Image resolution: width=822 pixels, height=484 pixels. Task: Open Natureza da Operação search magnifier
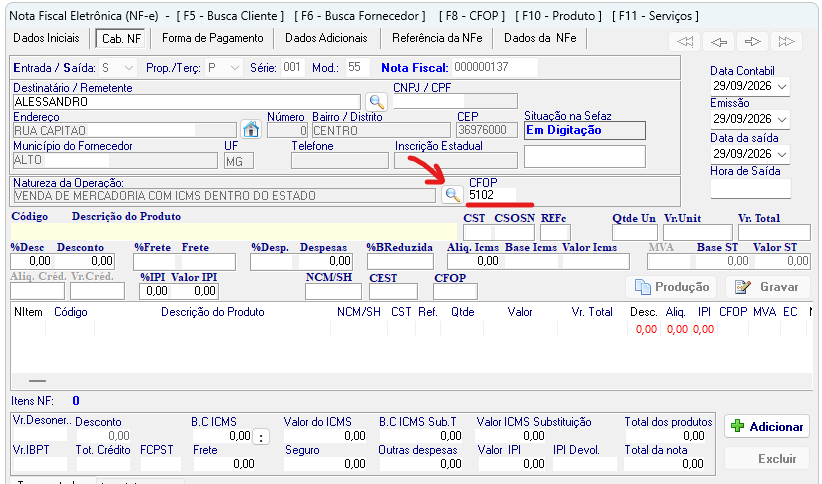point(452,195)
